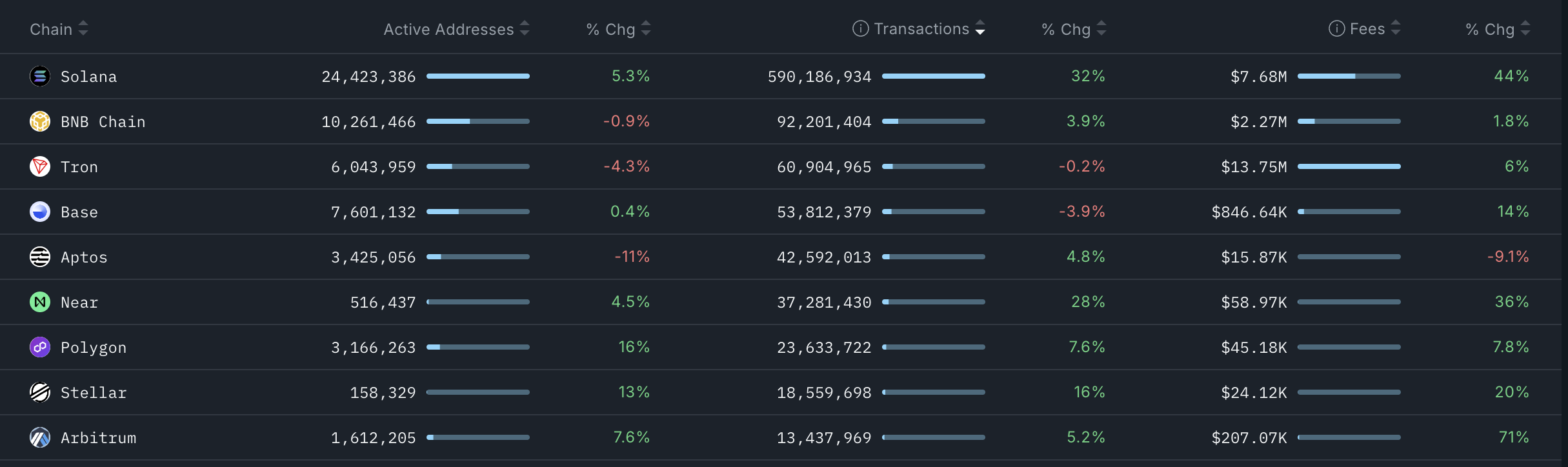Select Base transactions change -3.9%
This screenshot has width=1568, height=467.
1082,212
